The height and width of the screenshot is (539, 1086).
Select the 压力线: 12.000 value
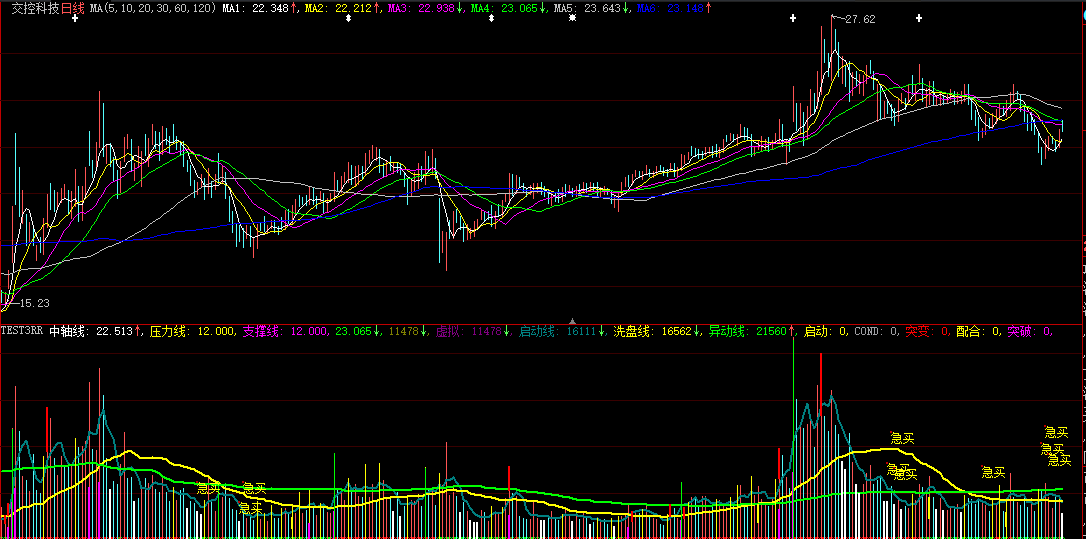(193, 331)
